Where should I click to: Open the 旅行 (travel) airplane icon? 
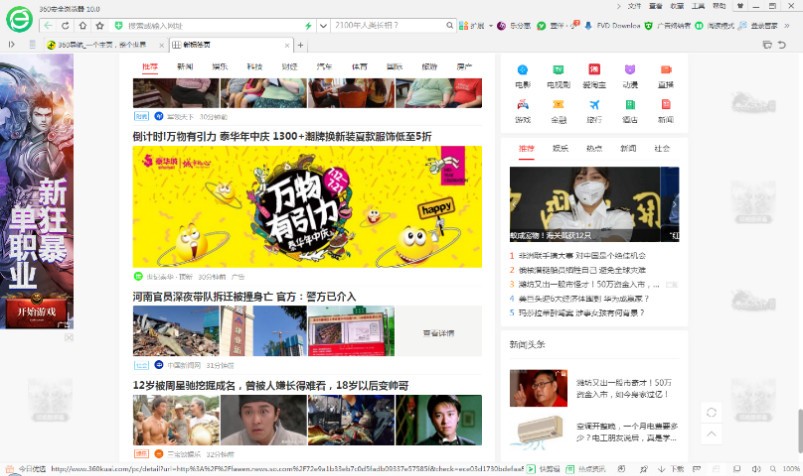click(x=594, y=105)
